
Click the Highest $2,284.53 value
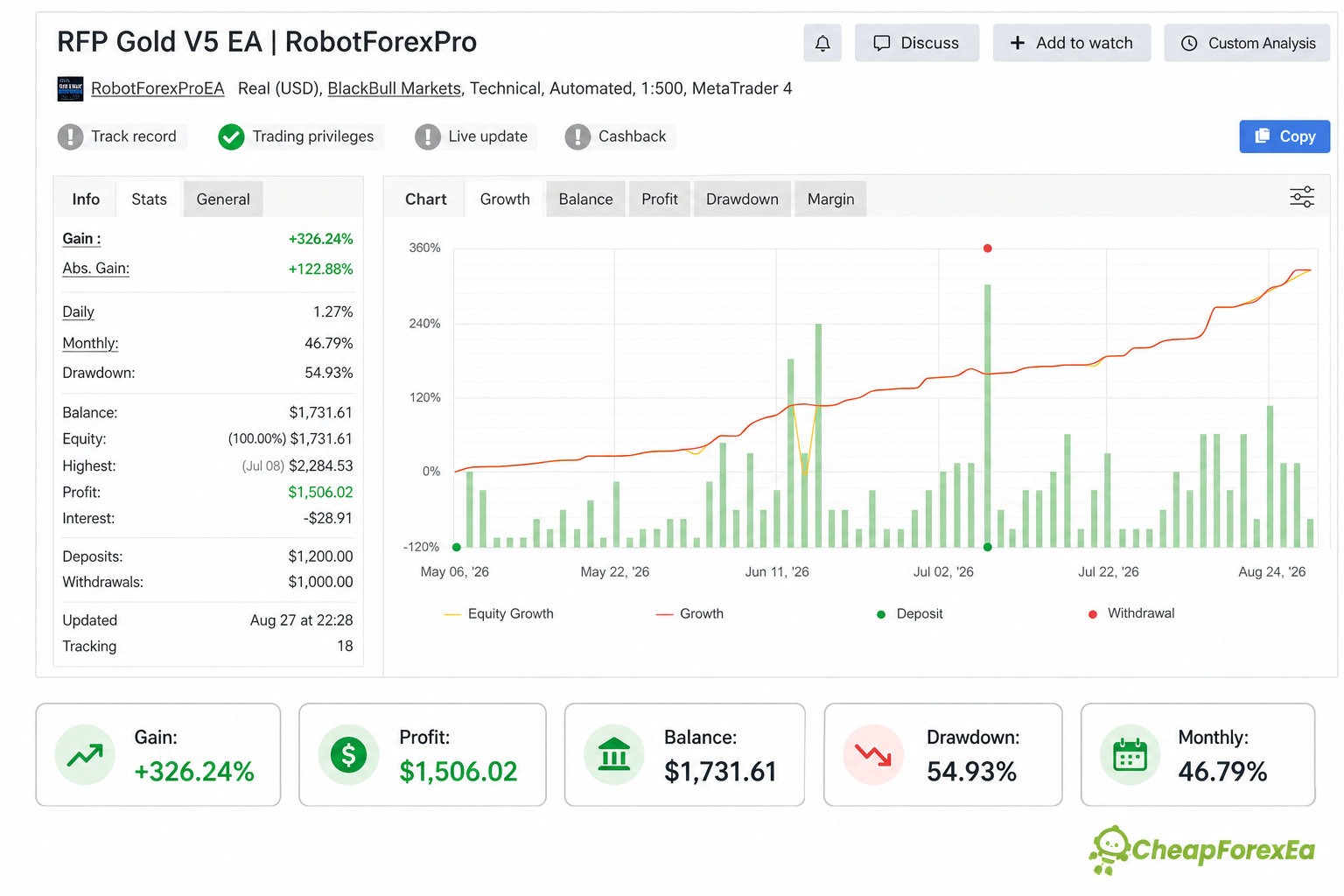(321, 465)
